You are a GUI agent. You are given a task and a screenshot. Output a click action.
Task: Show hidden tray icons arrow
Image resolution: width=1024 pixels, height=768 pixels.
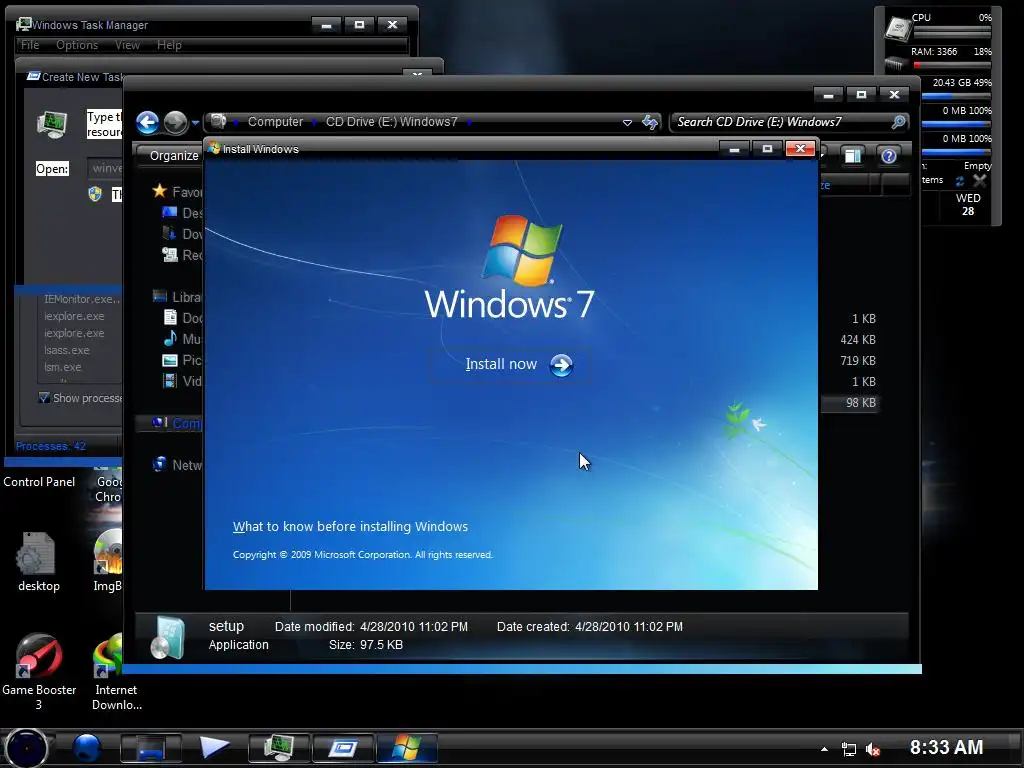tap(824, 749)
